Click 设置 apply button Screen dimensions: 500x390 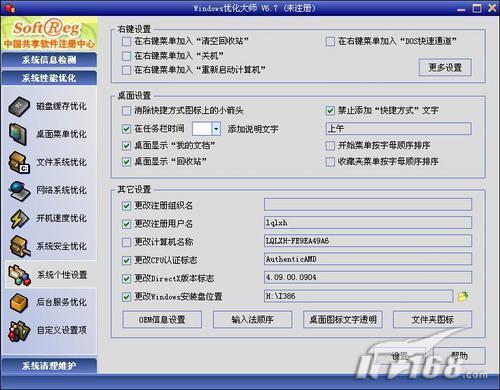coord(400,356)
